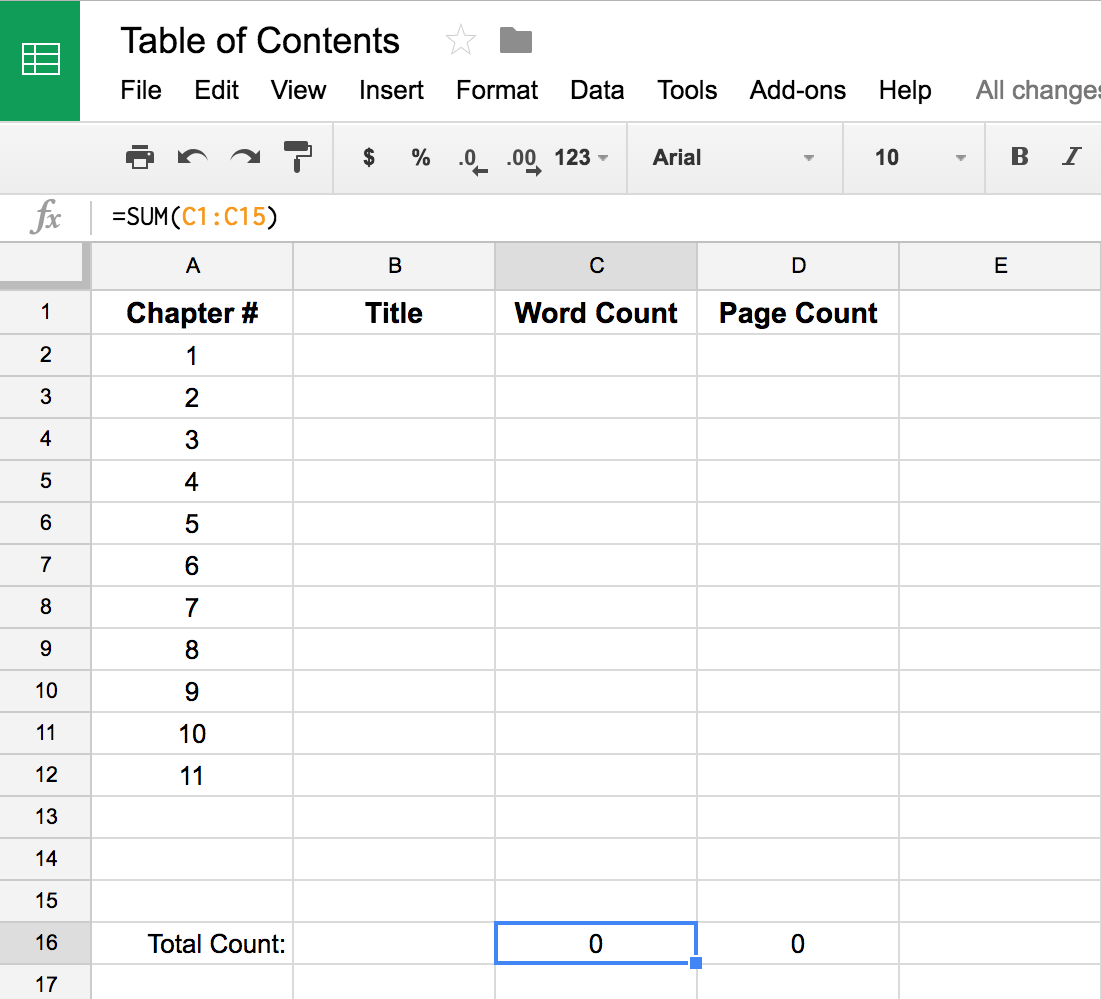Select the column D header
Viewport: 1101px width, 999px height.
[798, 265]
